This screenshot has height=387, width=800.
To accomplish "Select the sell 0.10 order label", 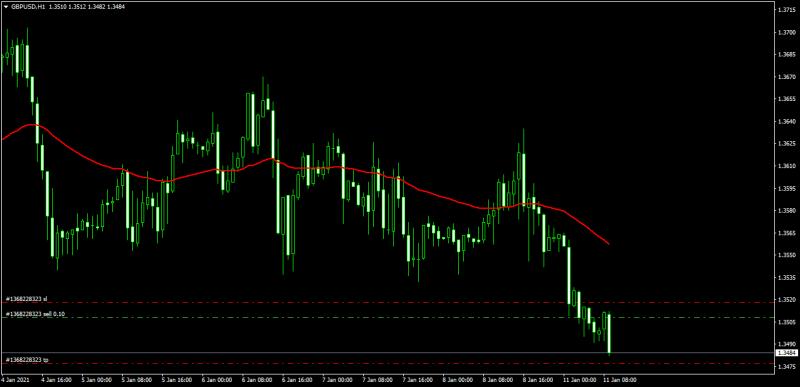I will pos(35,314).
